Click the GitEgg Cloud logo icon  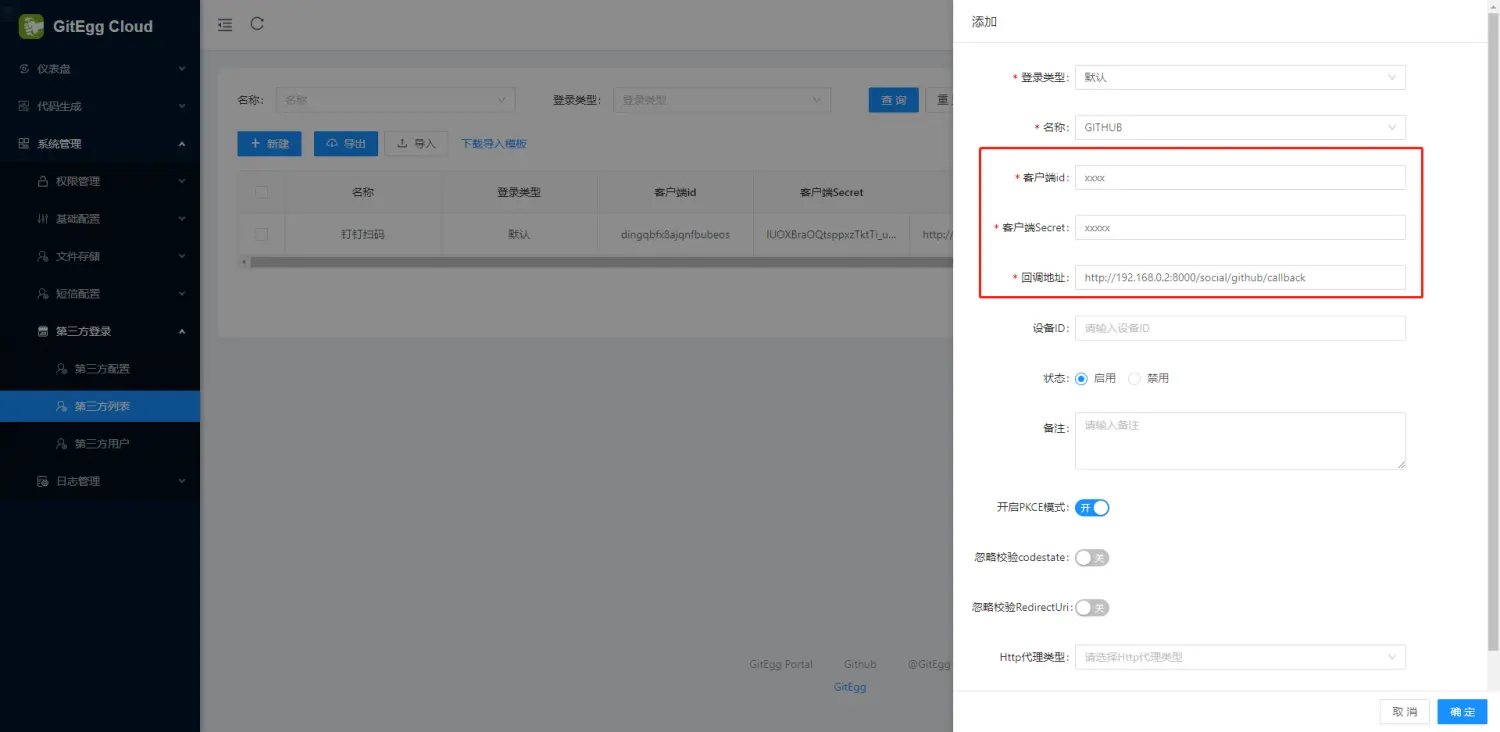pos(31,26)
